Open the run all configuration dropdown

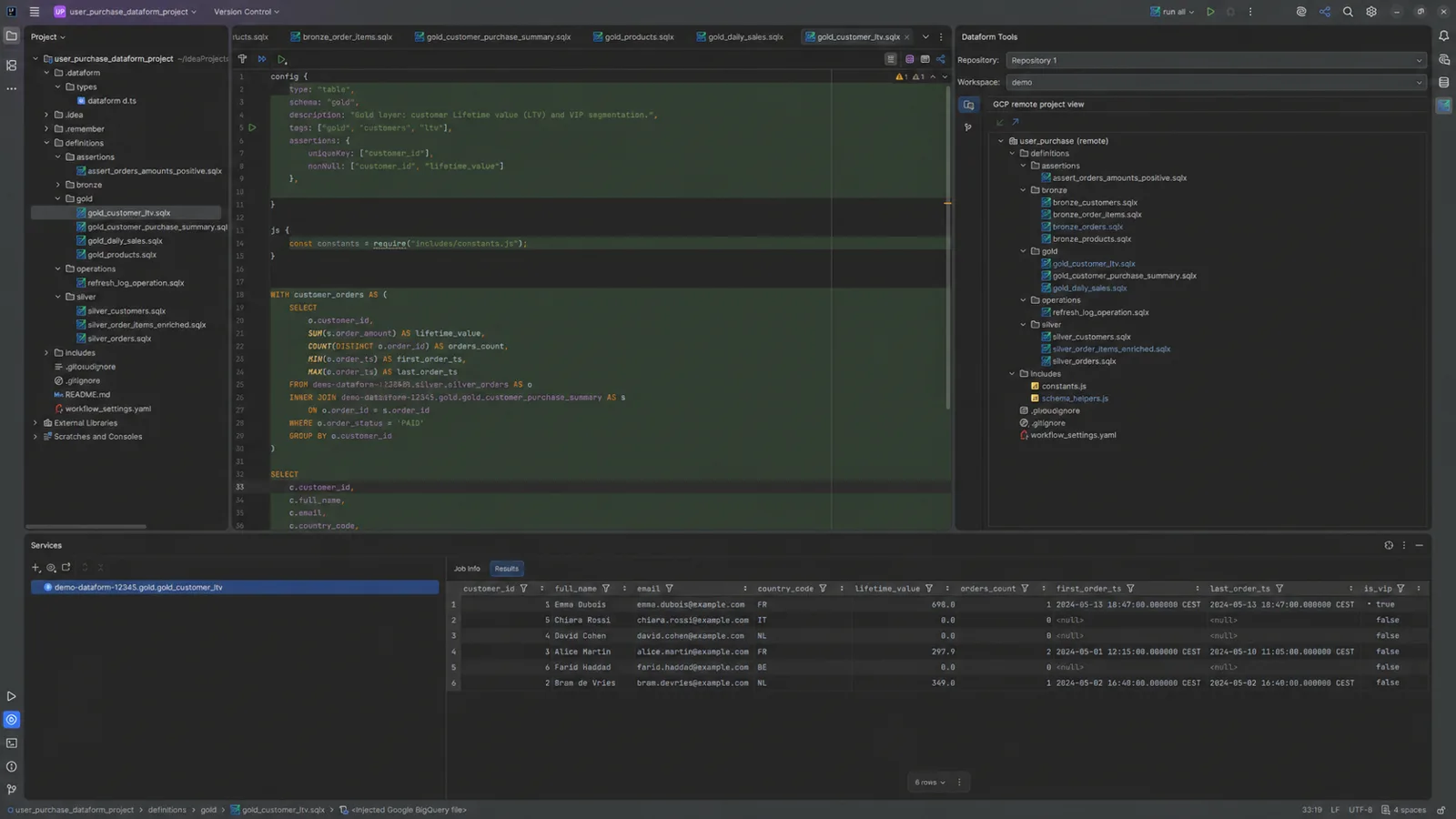tap(1172, 12)
